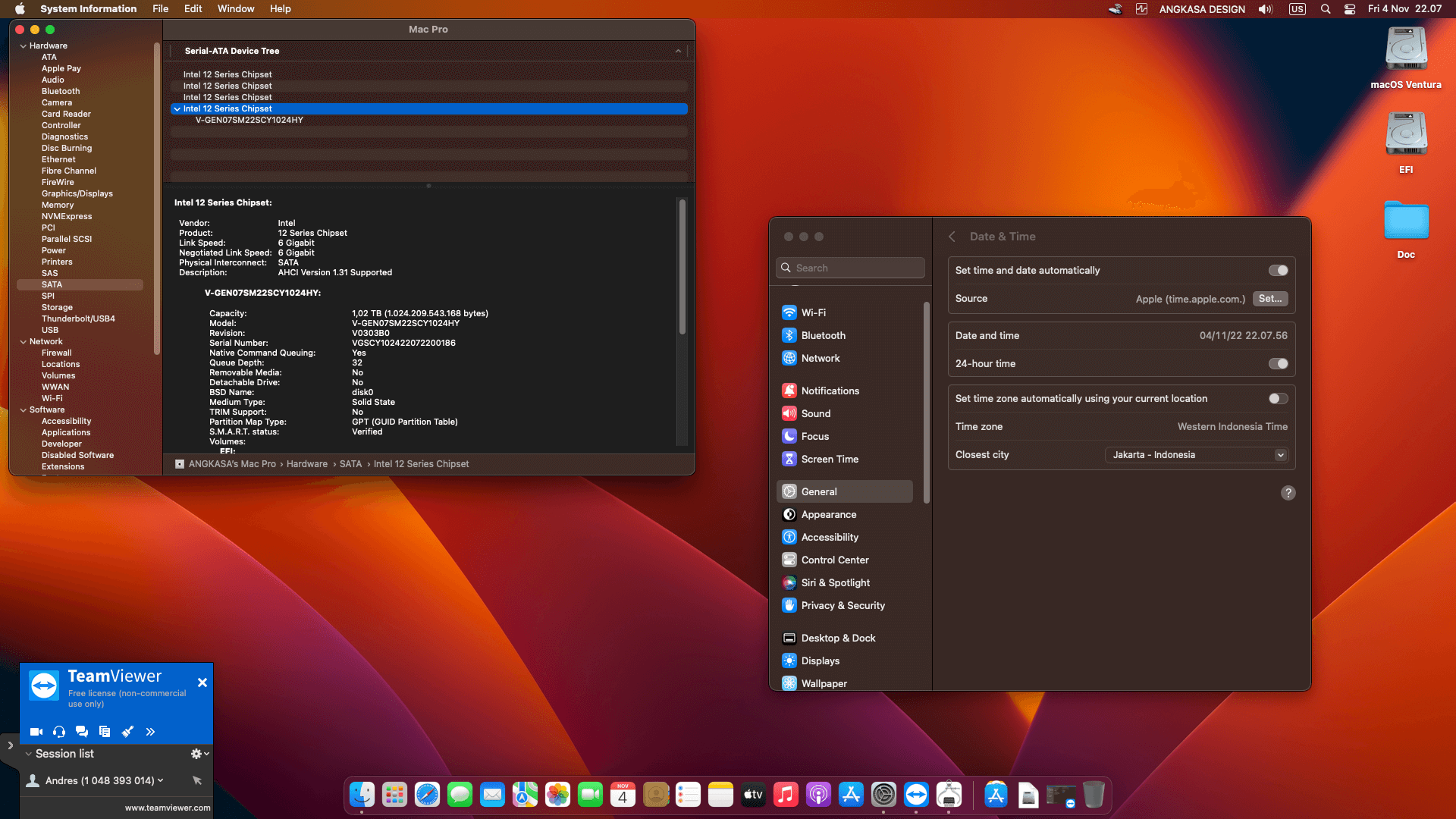Expand more TeamViewer toolbar options
The image size is (1456, 819).
point(150,732)
